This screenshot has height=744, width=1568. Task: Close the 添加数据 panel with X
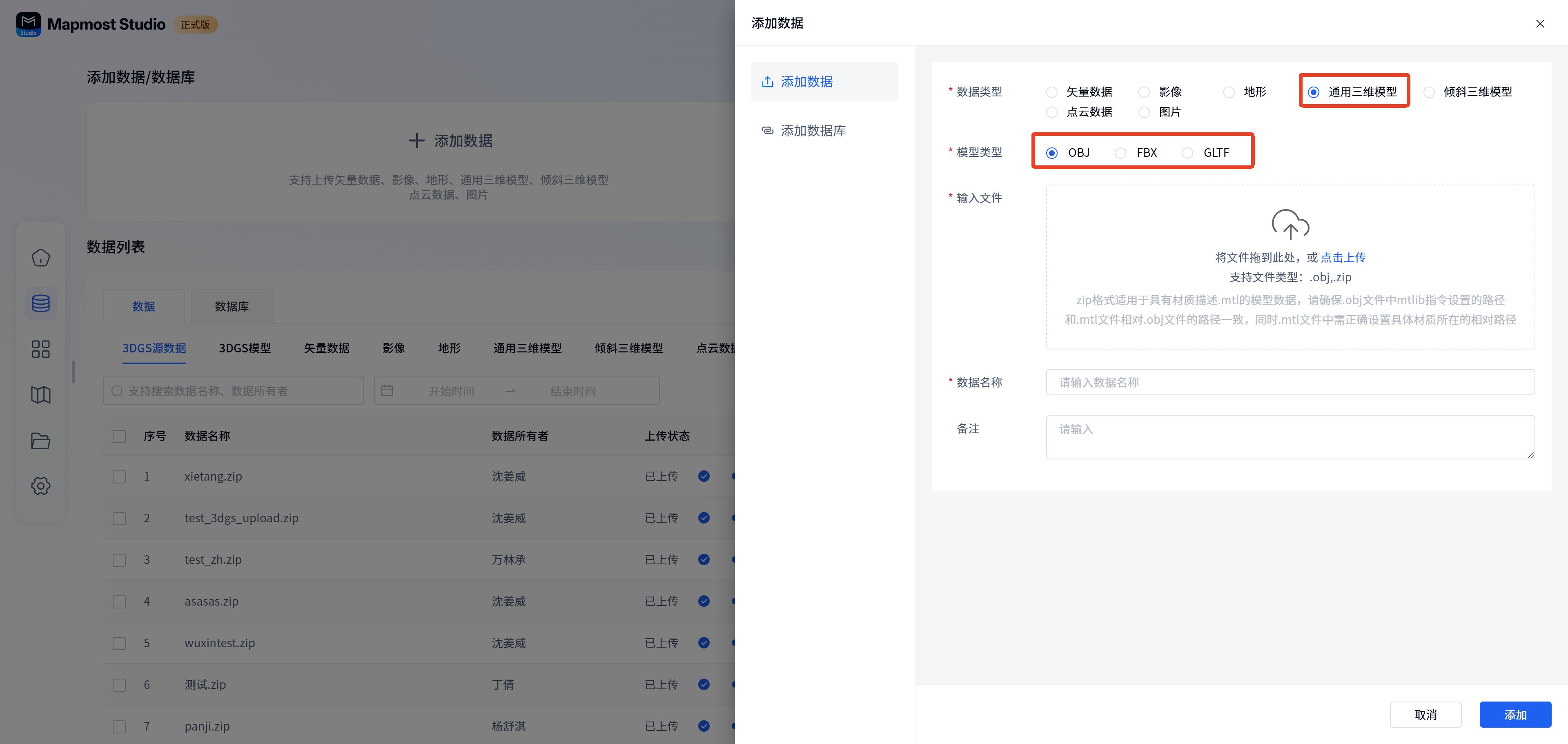point(1539,24)
